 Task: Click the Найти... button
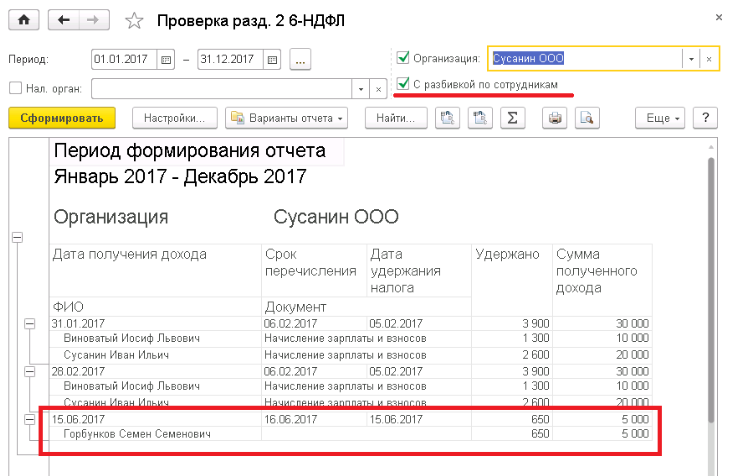point(395,118)
